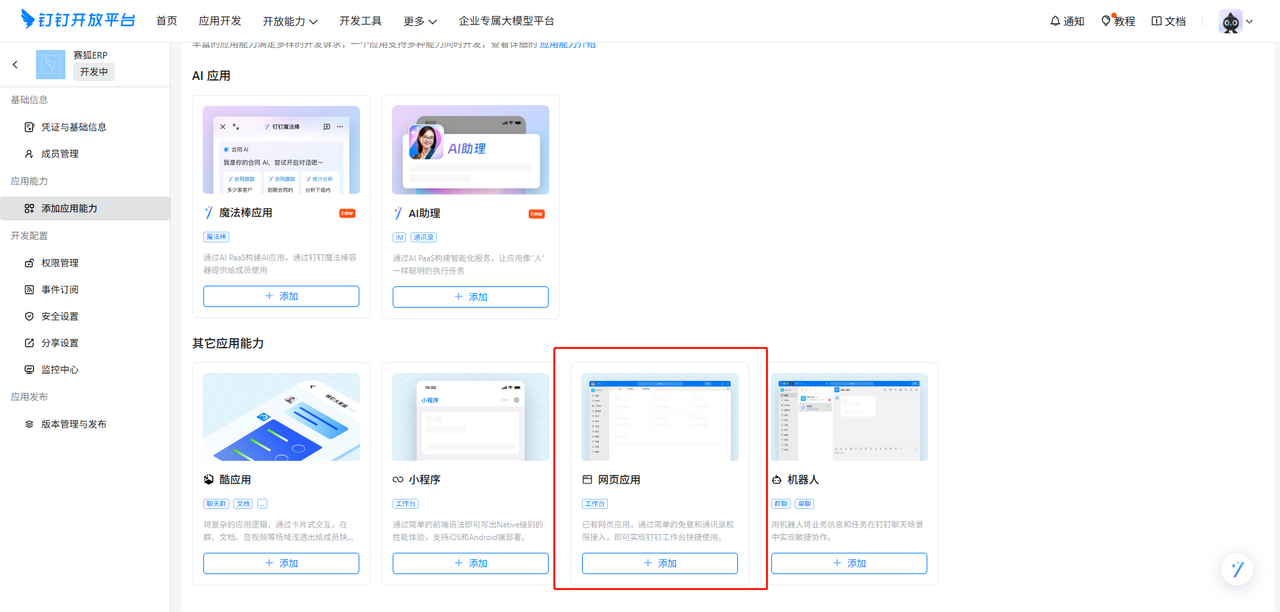Open 企业专属大模型平台 menu item
The image size is (1280, 612).
point(507,21)
